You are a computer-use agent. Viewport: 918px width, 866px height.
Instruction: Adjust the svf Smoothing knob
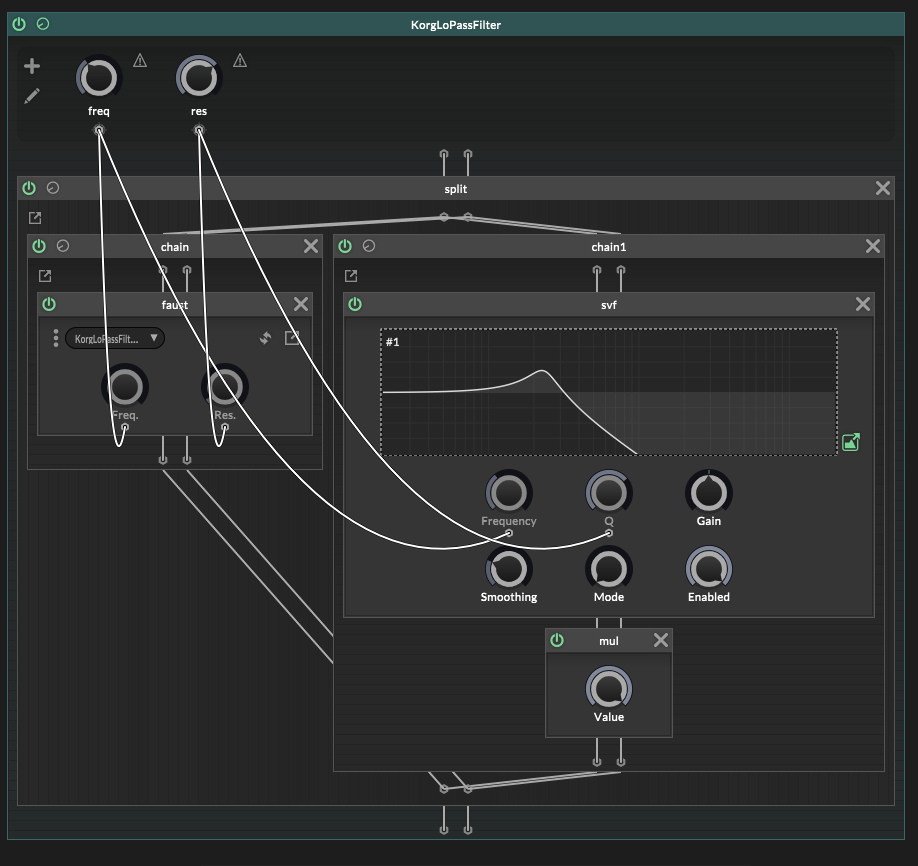[x=509, y=569]
